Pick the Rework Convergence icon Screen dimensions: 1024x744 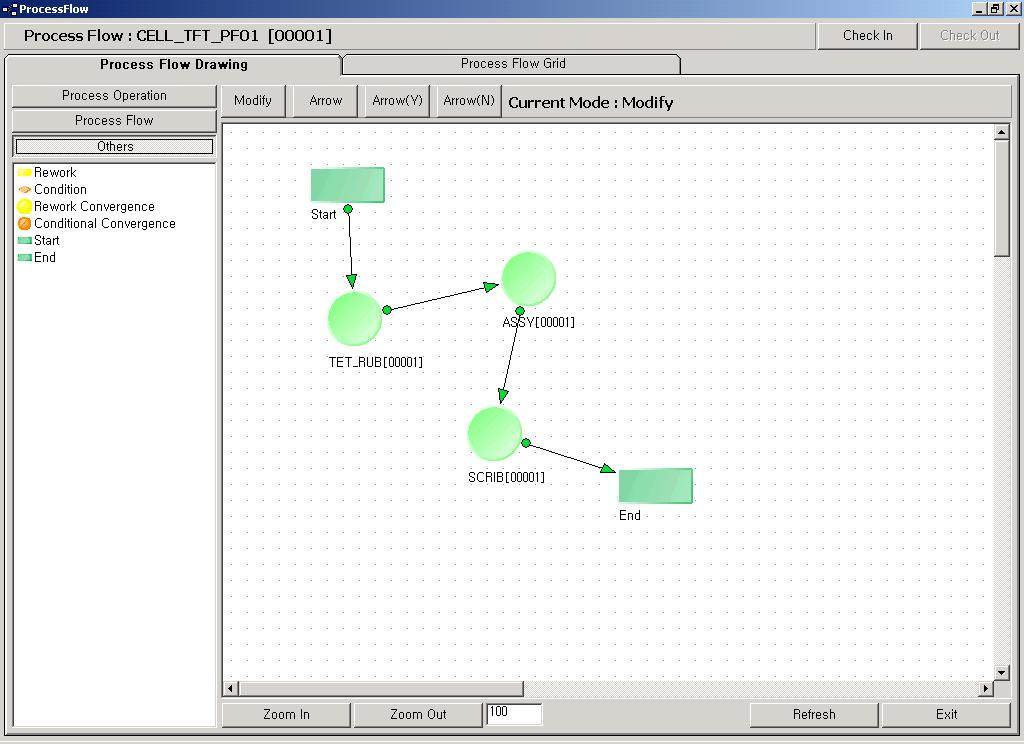[x=25, y=207]
